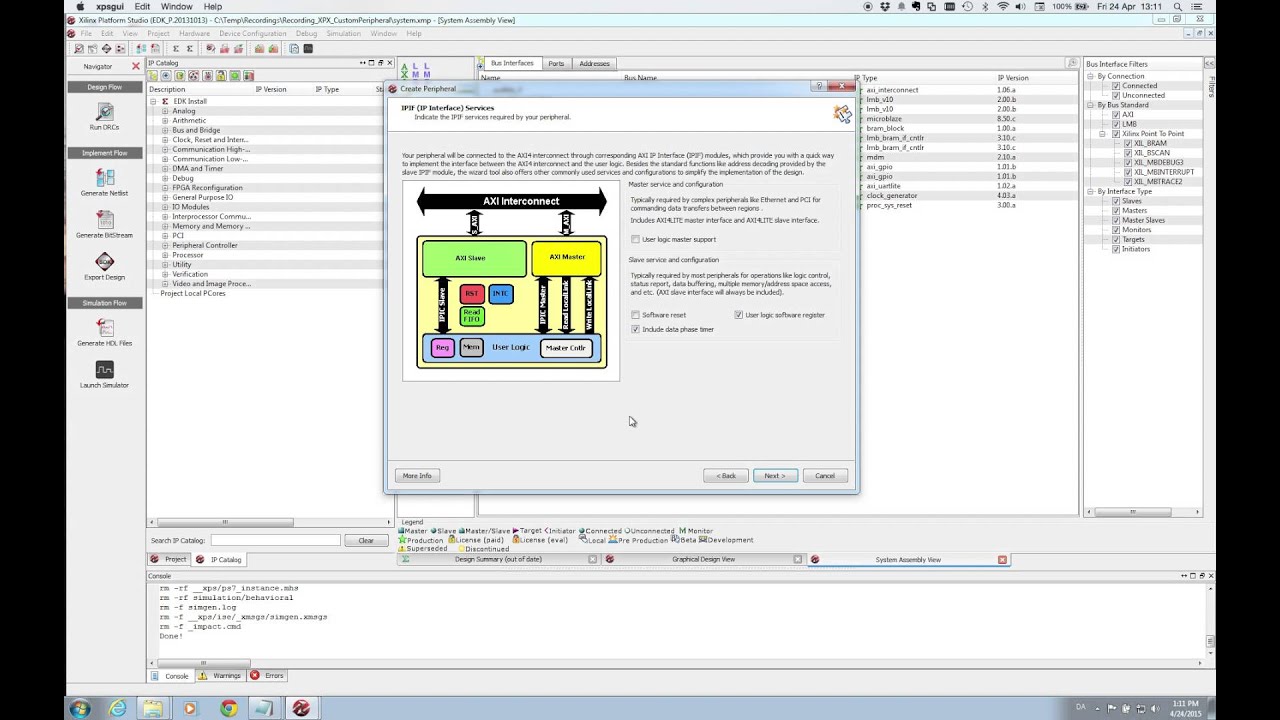Click Back in Create Peripheral wizard
The height and width of the screenshot is (720, 1280).
(725, 476)
